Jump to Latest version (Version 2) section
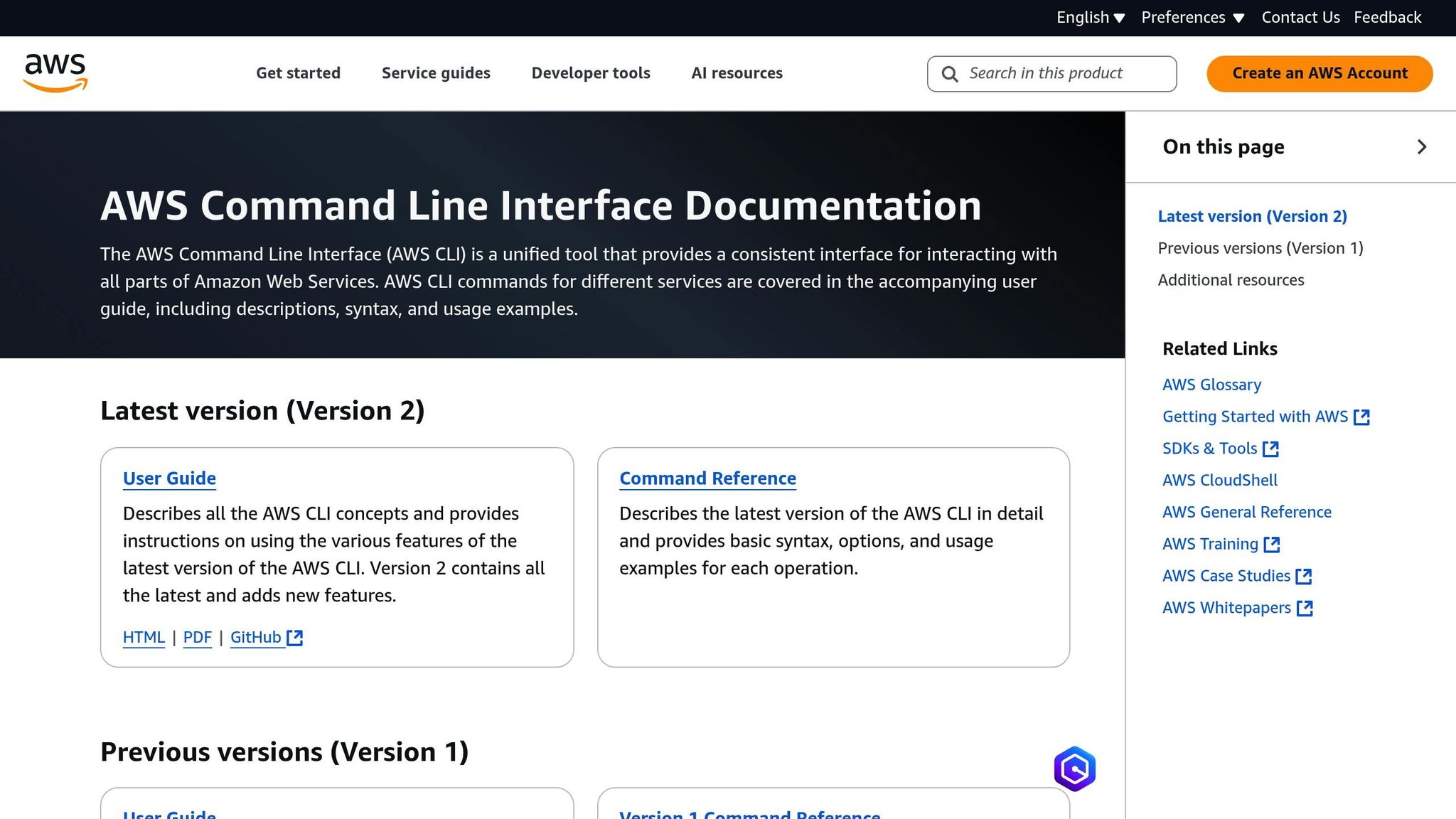1456x819 pixels. pyautogui.click(x=1252, y=217)
